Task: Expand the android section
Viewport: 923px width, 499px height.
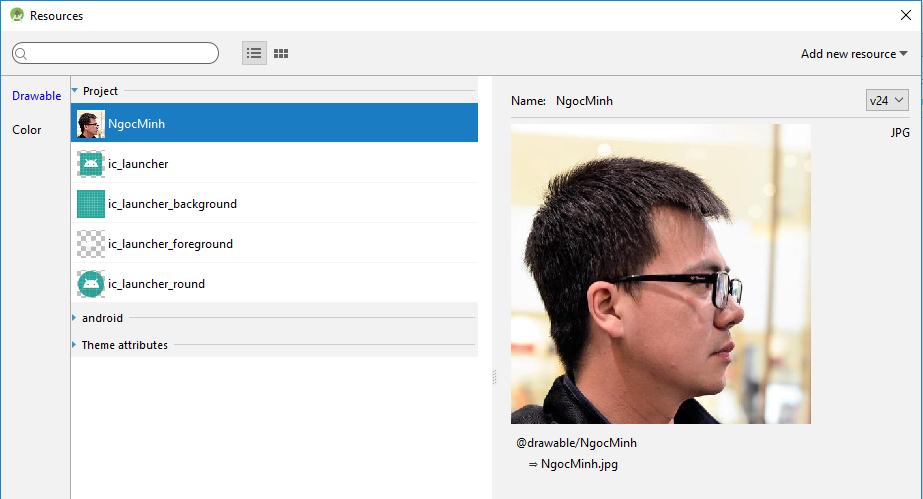Action: click(74, 318)
